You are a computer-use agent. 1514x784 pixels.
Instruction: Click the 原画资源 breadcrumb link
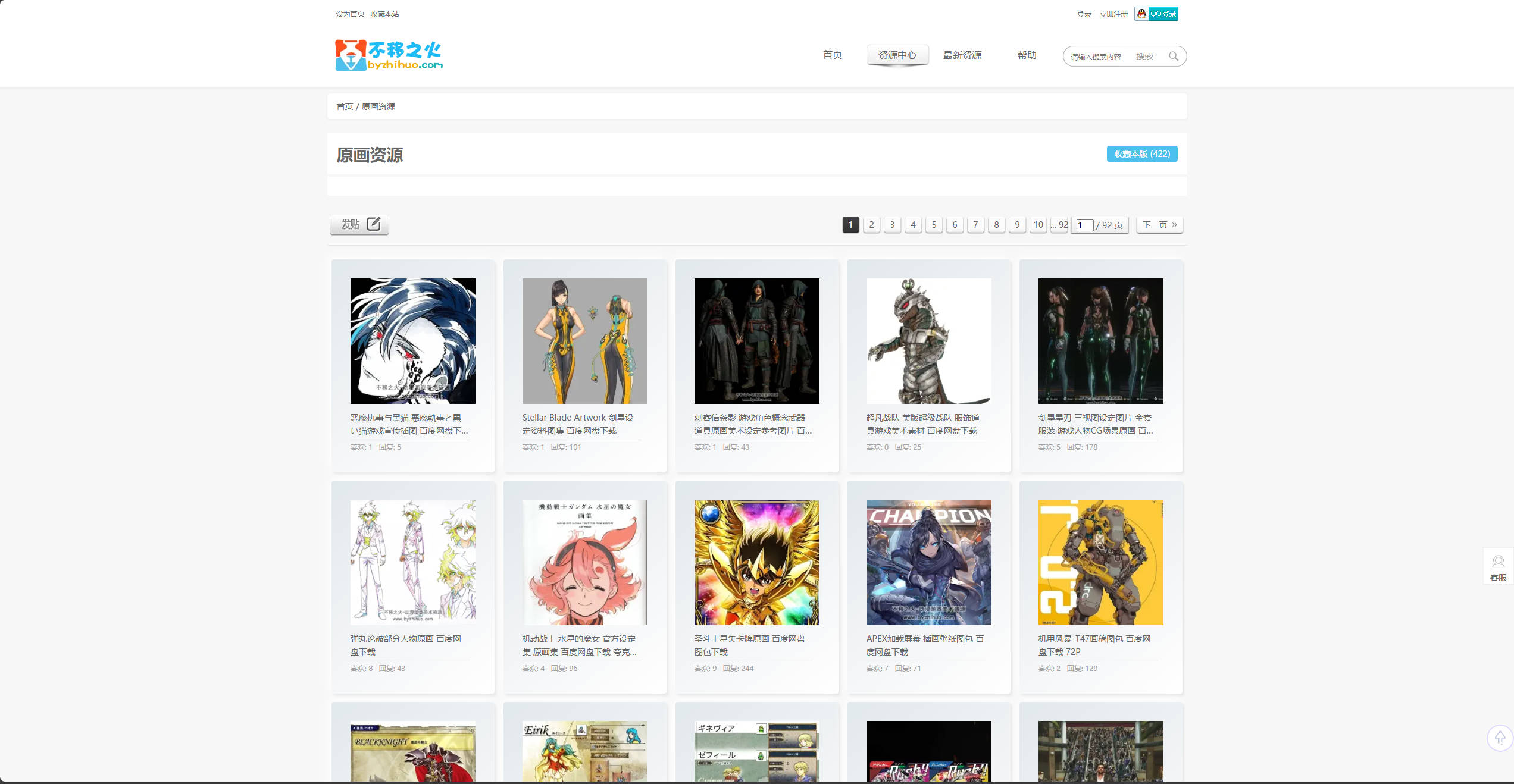tap(378, 106)
